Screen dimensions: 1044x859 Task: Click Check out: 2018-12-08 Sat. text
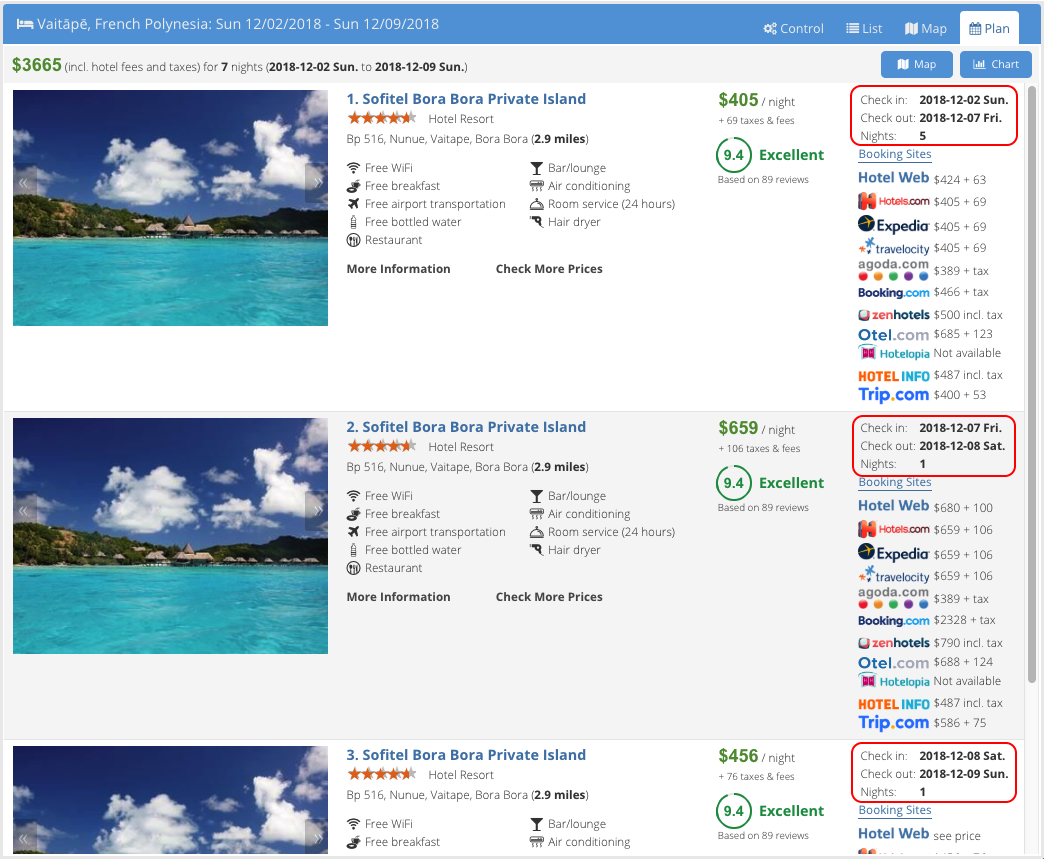pos(932,446)
